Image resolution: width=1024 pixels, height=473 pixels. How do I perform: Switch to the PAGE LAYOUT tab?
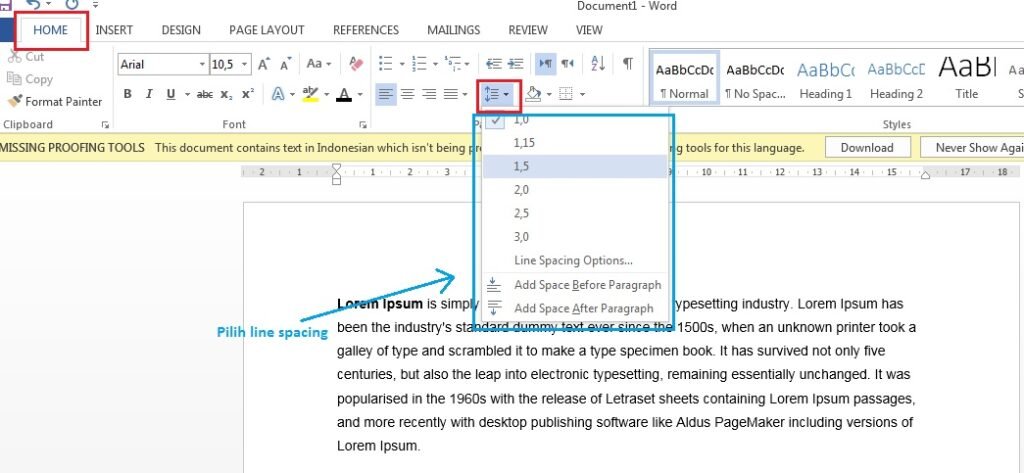point(266,30)
